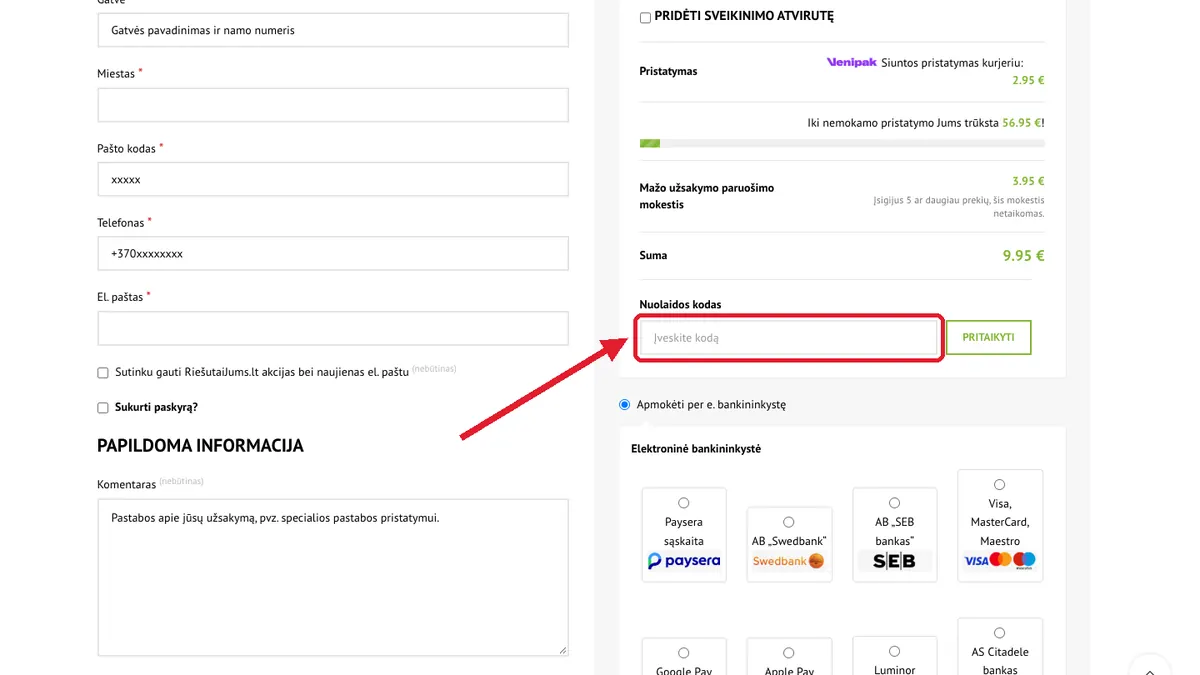Screen dimensions: 1200x675
Task: Enable the 'Sukurti paskyrą?' checkbox
Action: tap(103, 408)
